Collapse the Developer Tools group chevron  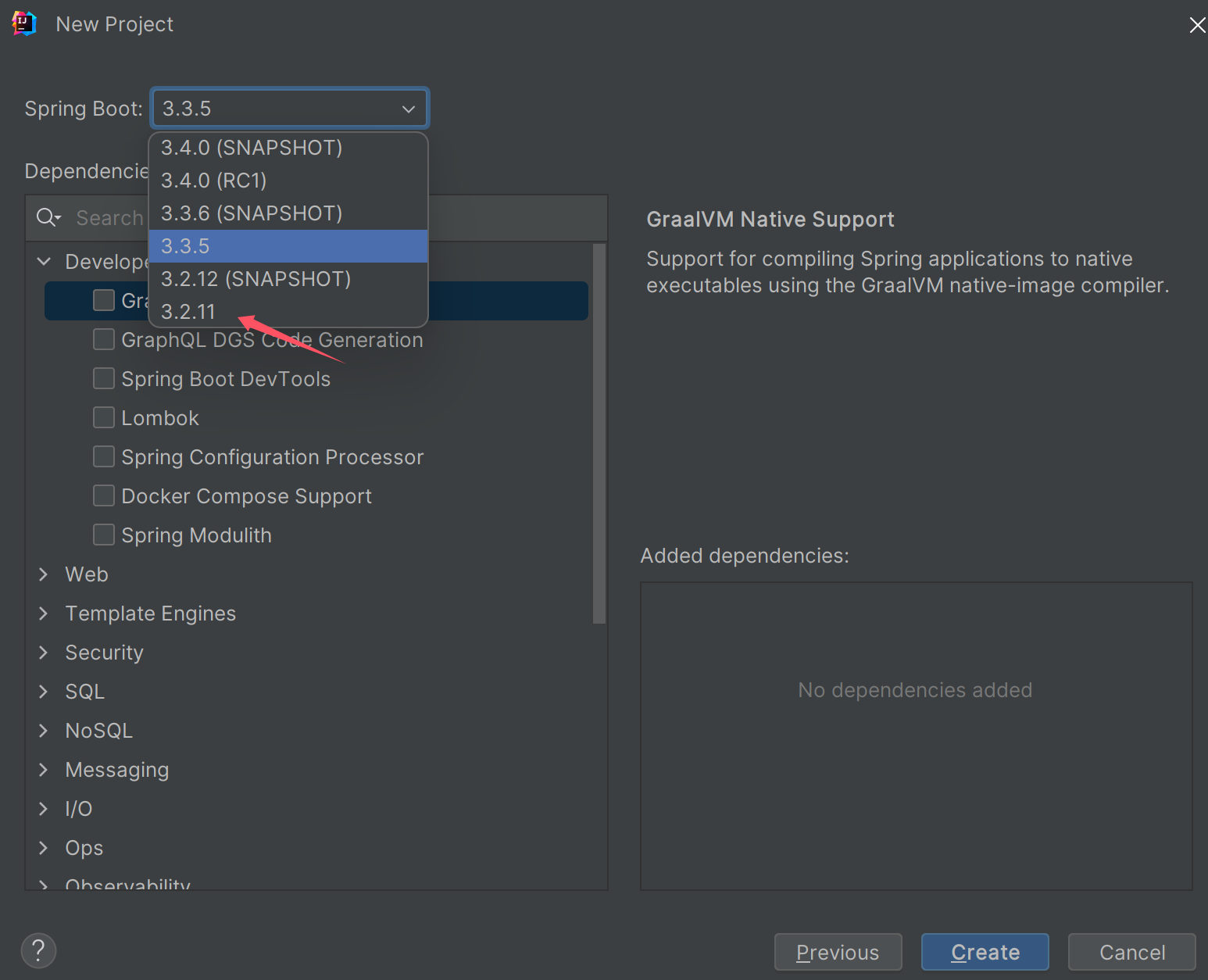point(44,261)
